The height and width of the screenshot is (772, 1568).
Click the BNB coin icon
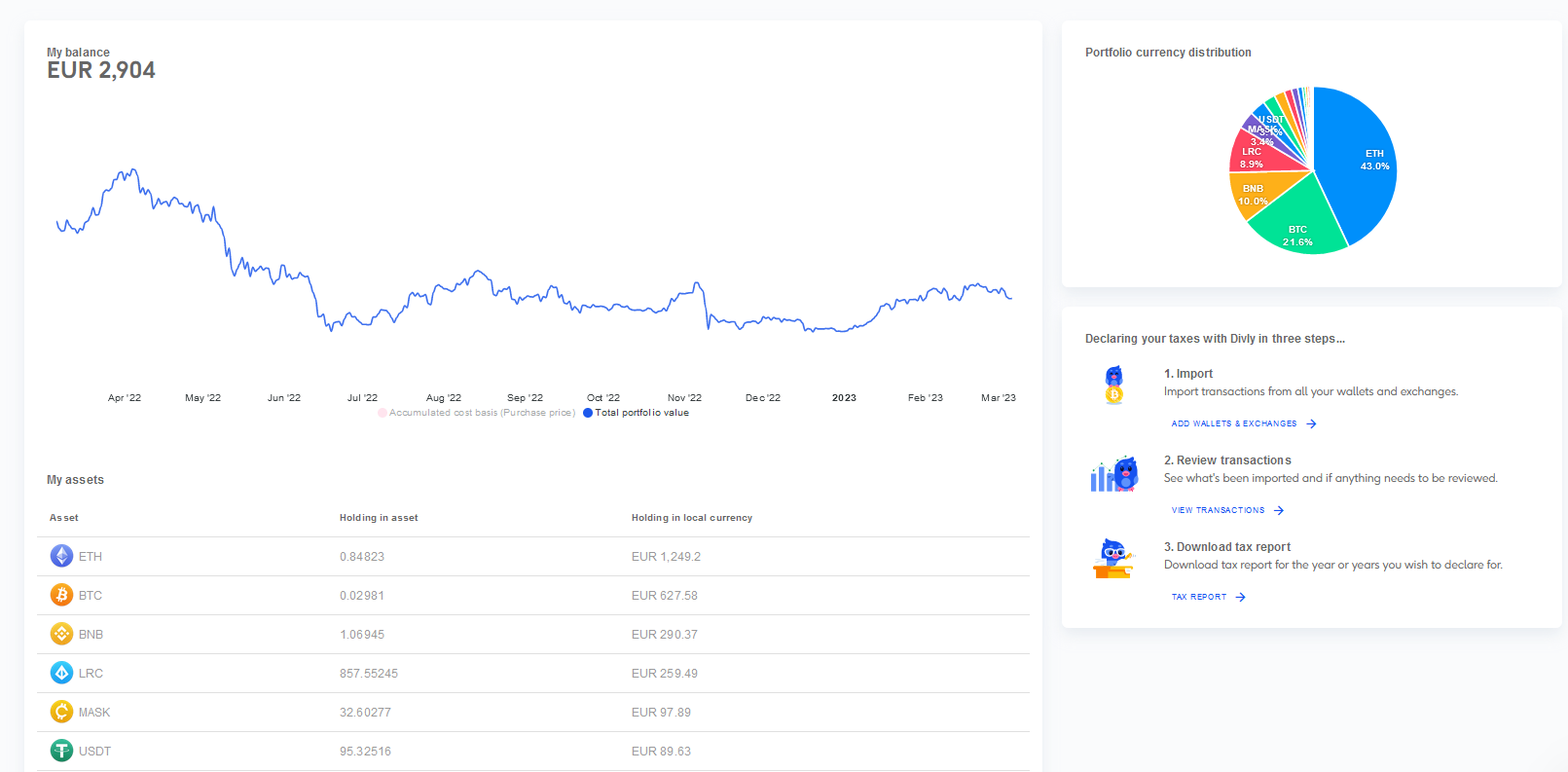point(61,634)
